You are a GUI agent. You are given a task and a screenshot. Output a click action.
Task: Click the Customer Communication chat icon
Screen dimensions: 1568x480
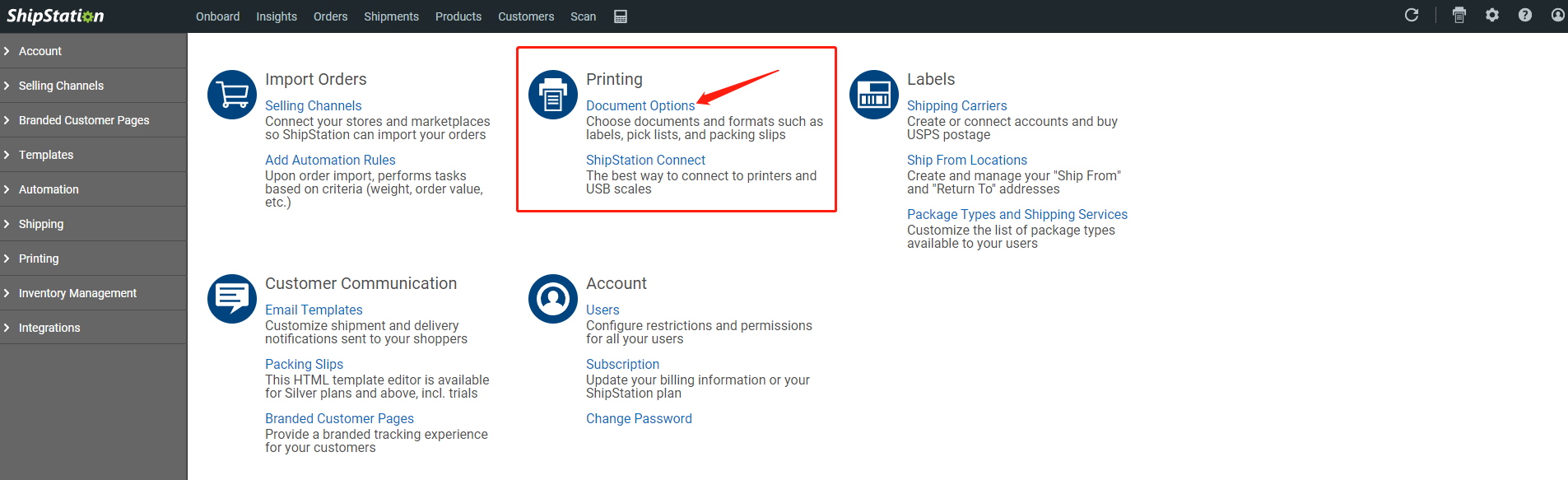[x=232, y=299]
